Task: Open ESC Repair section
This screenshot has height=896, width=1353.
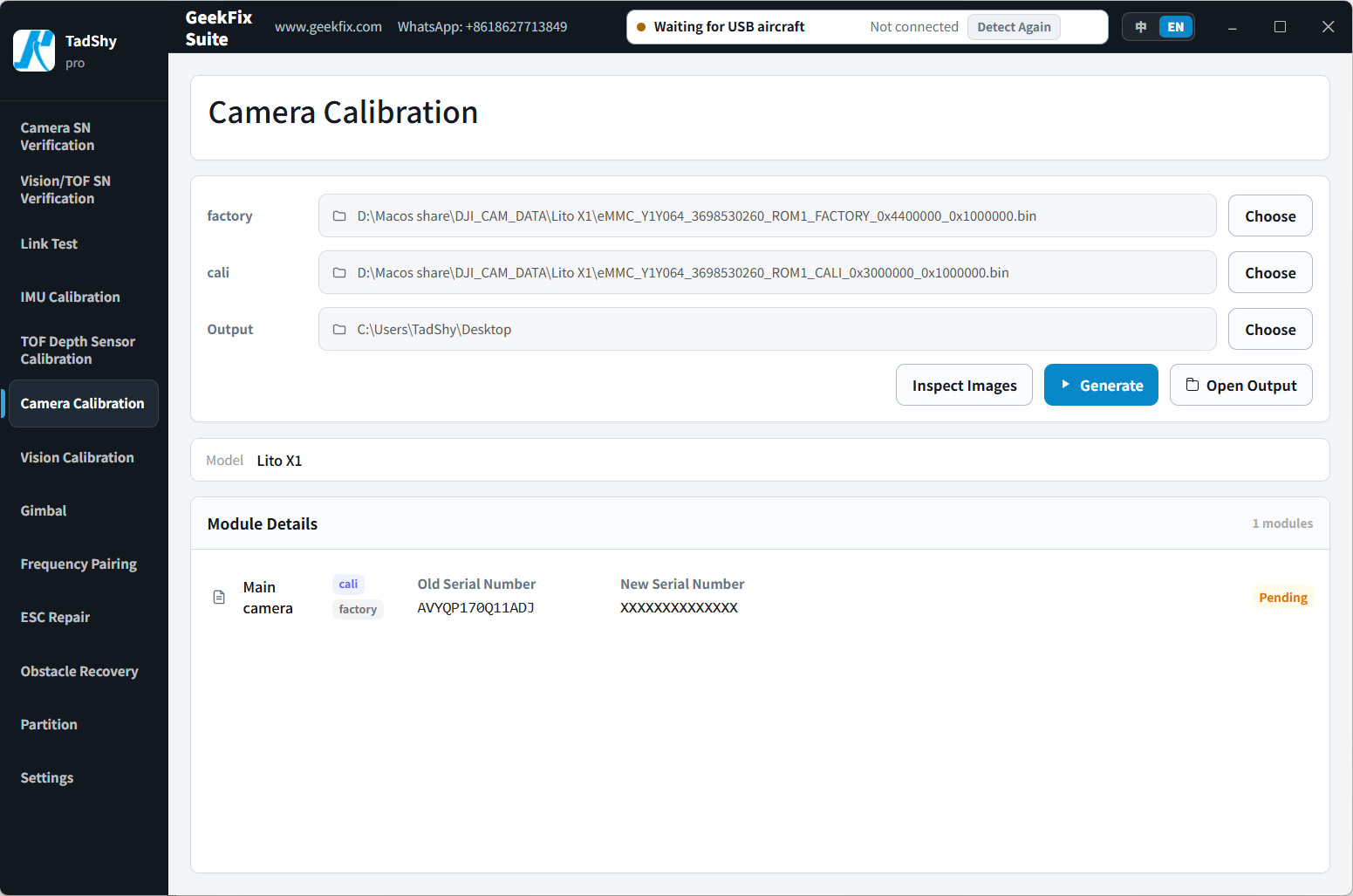Action: tap(84, 618)
